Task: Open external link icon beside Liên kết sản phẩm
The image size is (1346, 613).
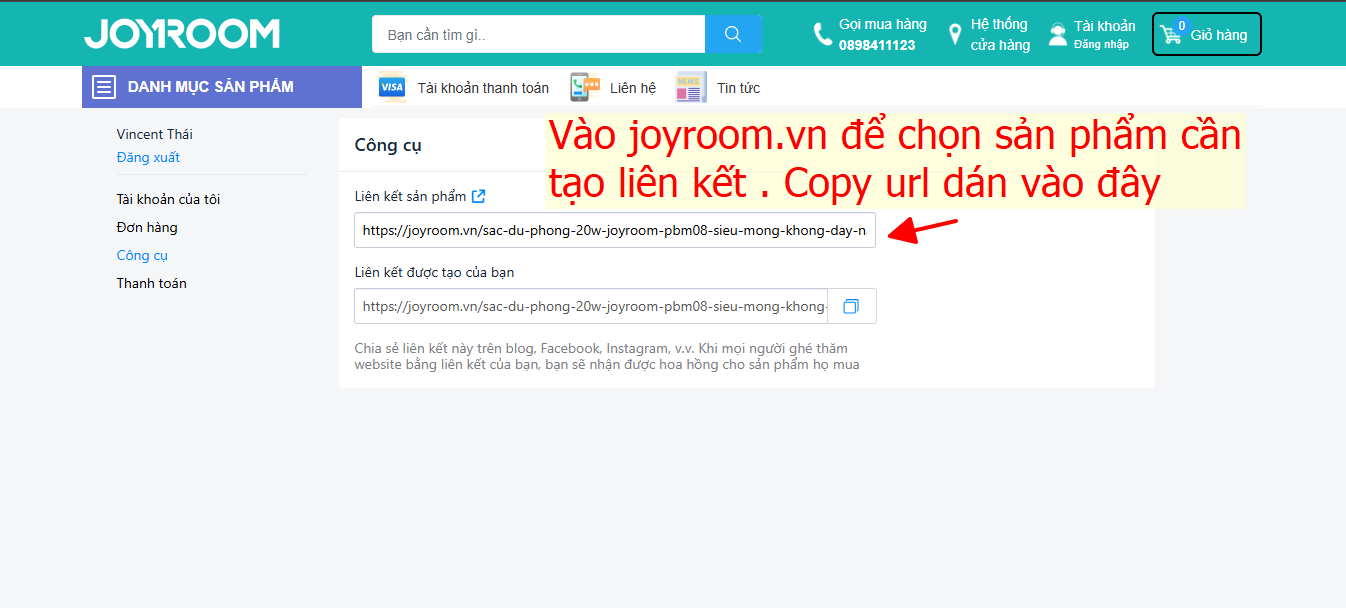Action: pos(479,196)
